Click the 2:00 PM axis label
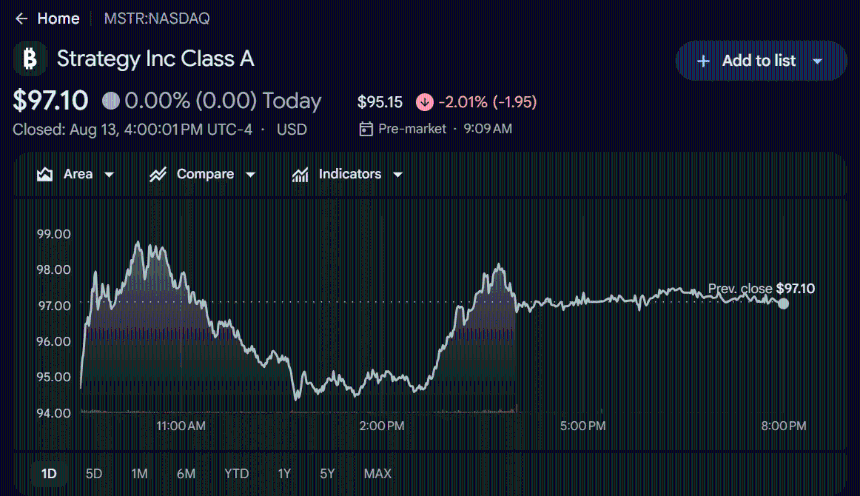Screen dimensions: 860x496 coord(382,426)
